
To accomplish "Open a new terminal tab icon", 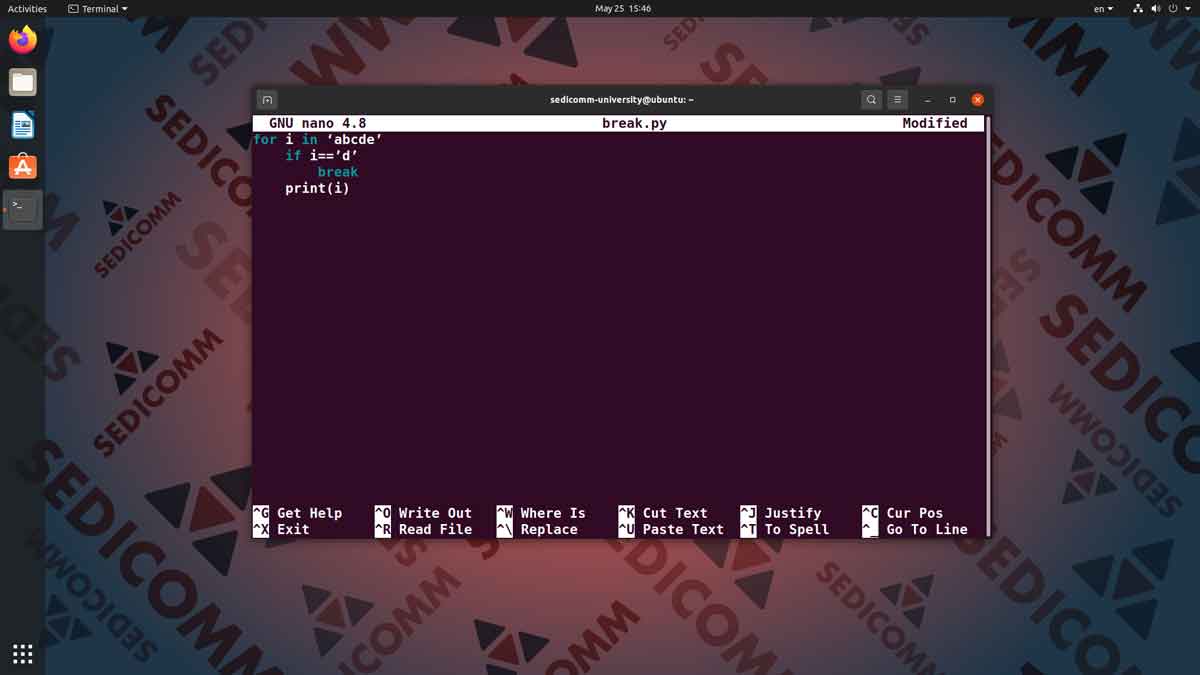I will pos(267,99).
